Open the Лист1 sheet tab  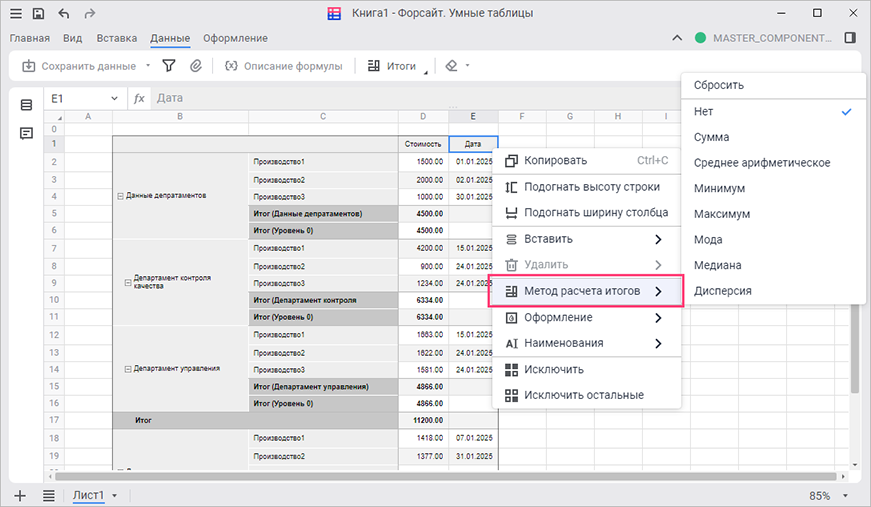[x=88, y=495]
